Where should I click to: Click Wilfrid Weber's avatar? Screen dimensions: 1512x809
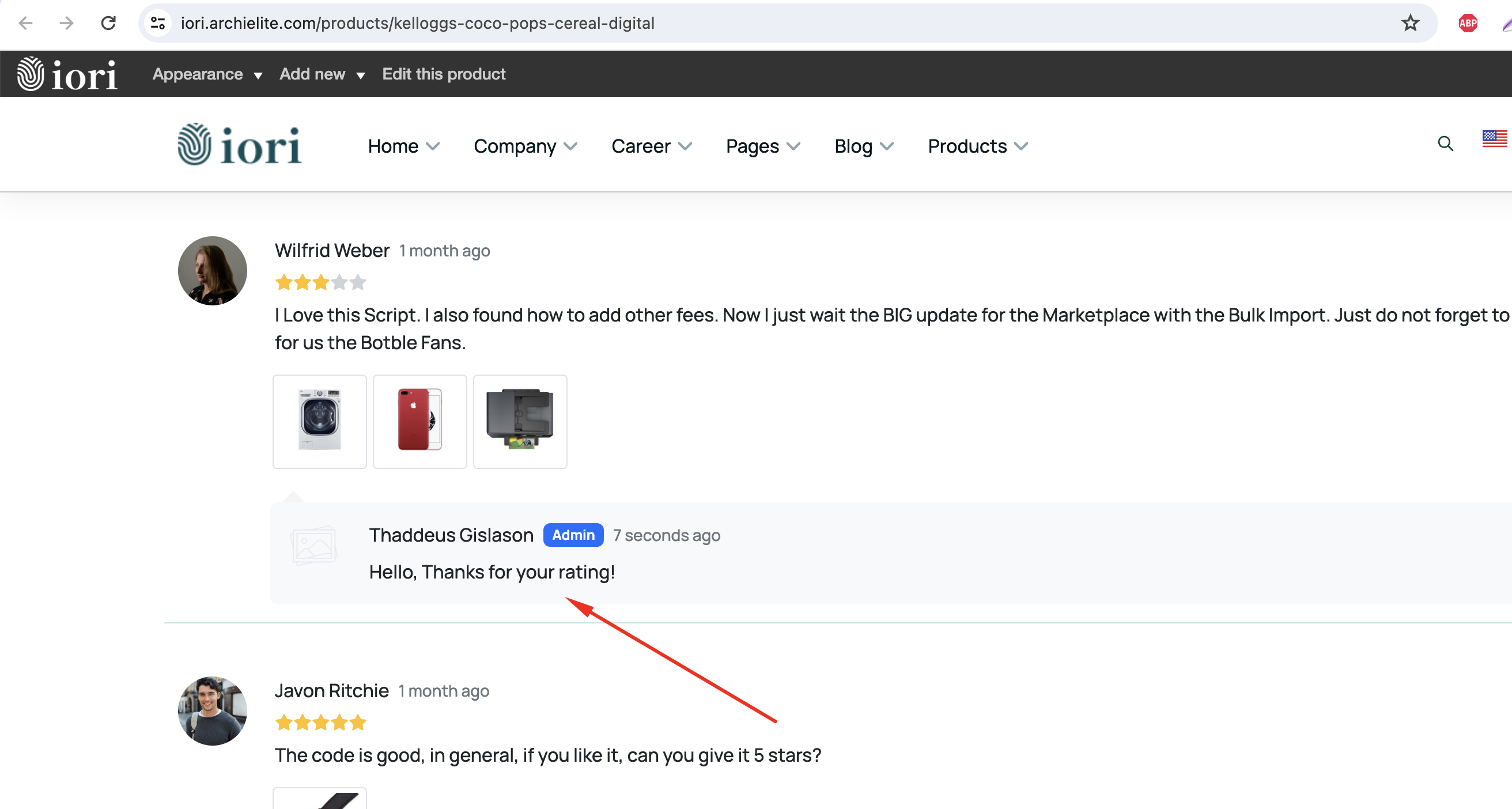[x=213, y=271]
